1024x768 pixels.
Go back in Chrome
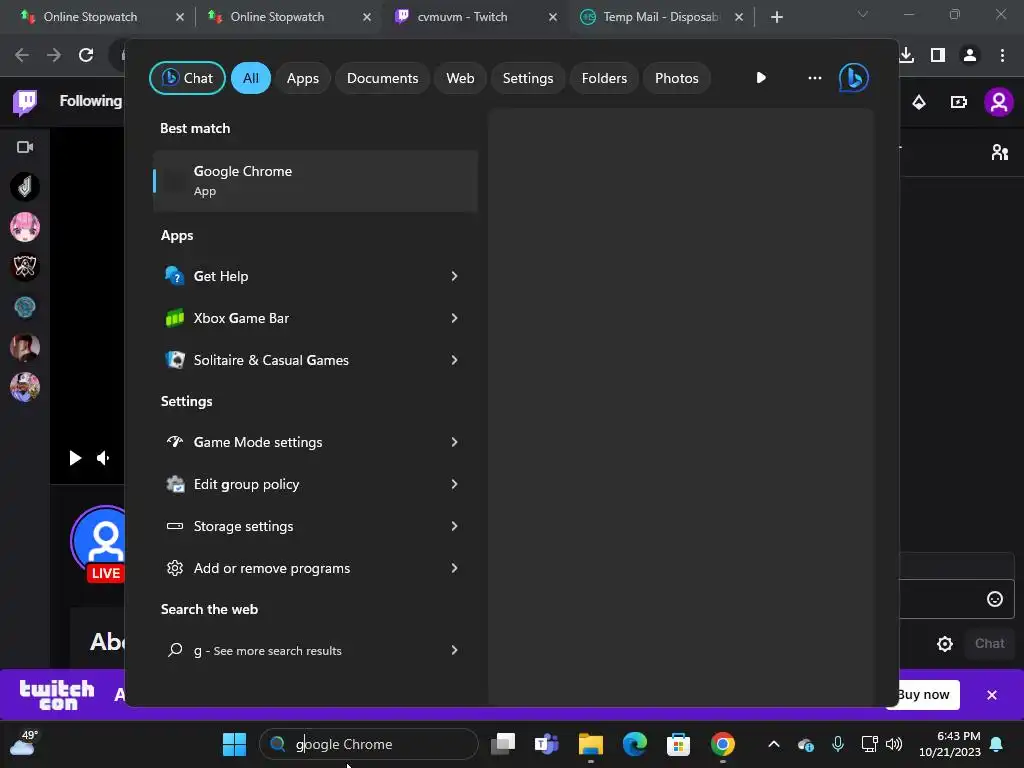click(x=22, y=55)
